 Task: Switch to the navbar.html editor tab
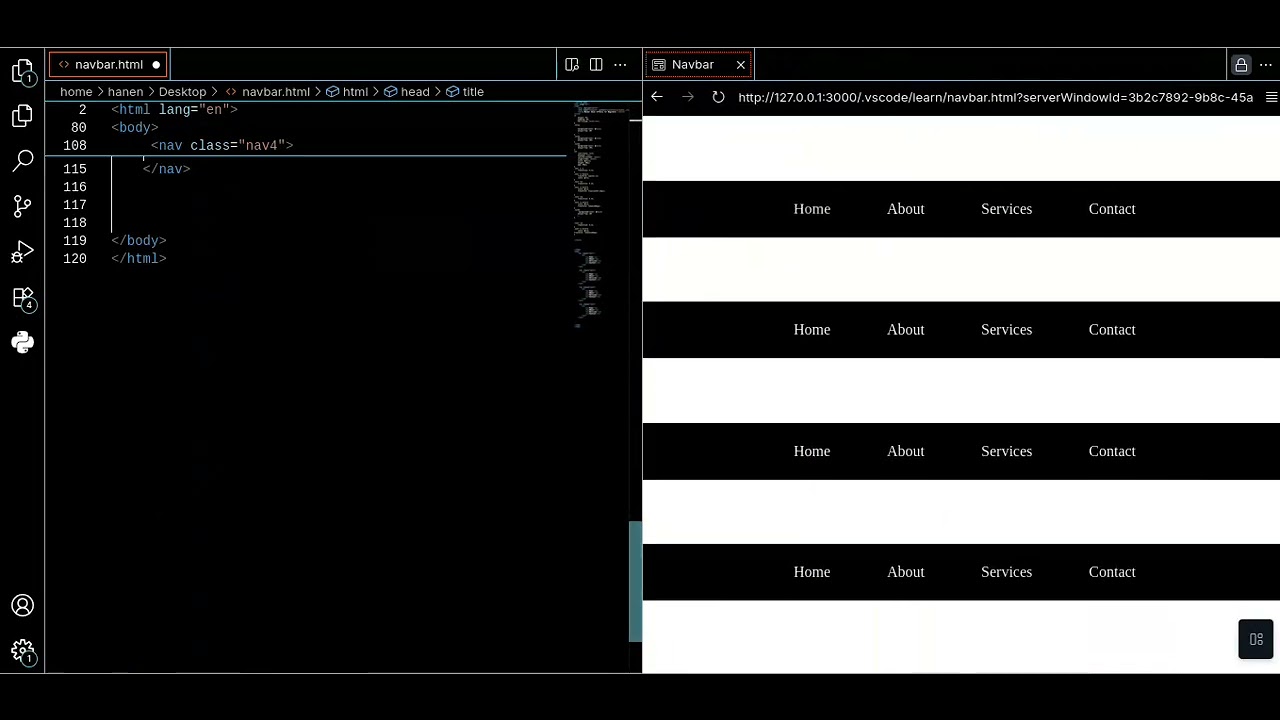click(x=108, y=64)
